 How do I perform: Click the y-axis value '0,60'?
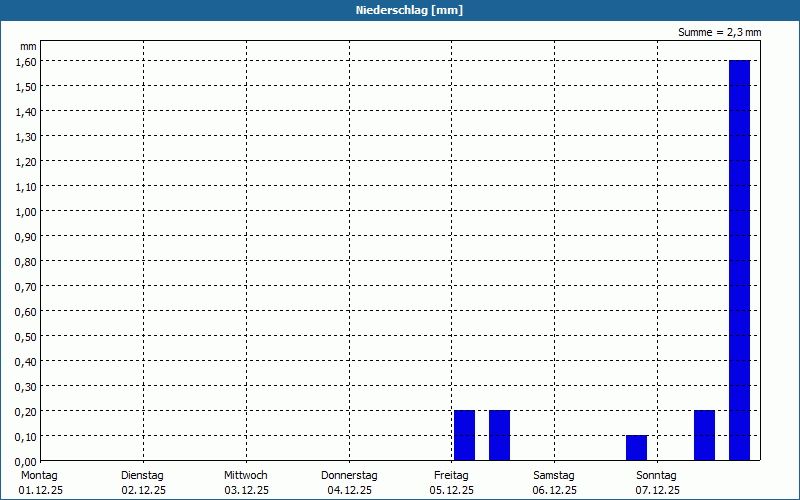pyautogui.click(x=26, y=312)
